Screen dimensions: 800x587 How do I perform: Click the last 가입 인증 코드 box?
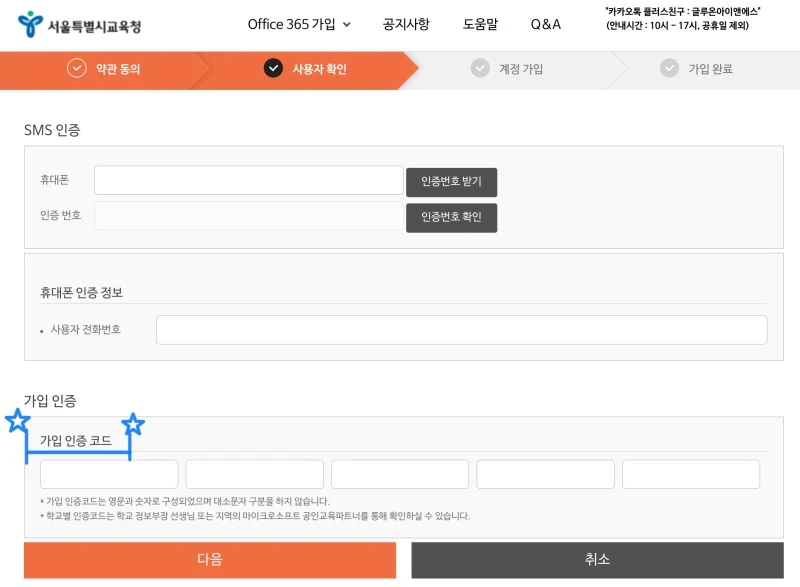[x=691, y=474]
